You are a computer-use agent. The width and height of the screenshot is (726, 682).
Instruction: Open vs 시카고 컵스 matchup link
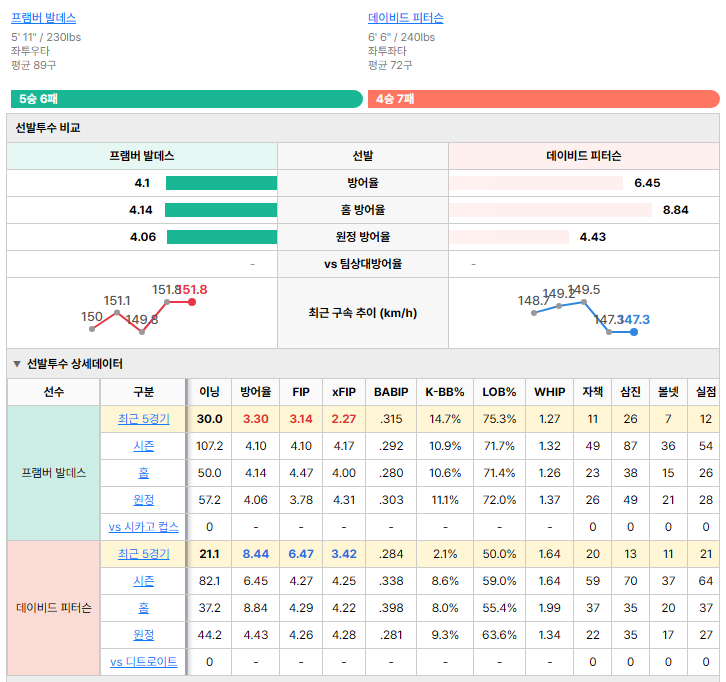(x=144, y=527)
